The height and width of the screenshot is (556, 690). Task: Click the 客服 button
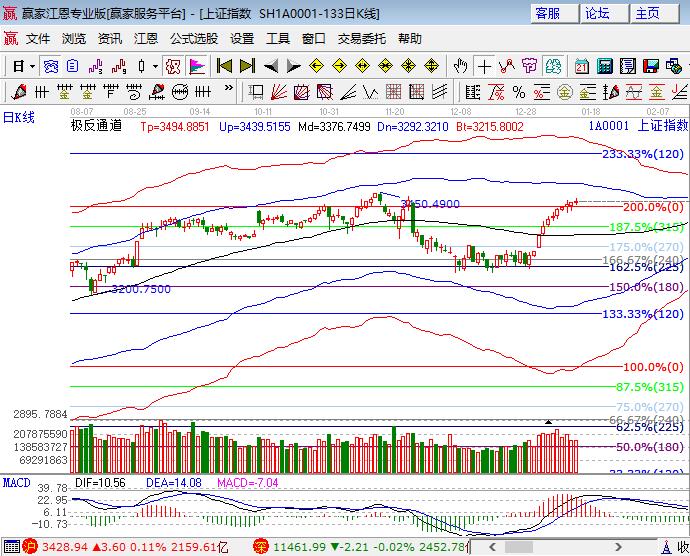(x=555, y=13)
